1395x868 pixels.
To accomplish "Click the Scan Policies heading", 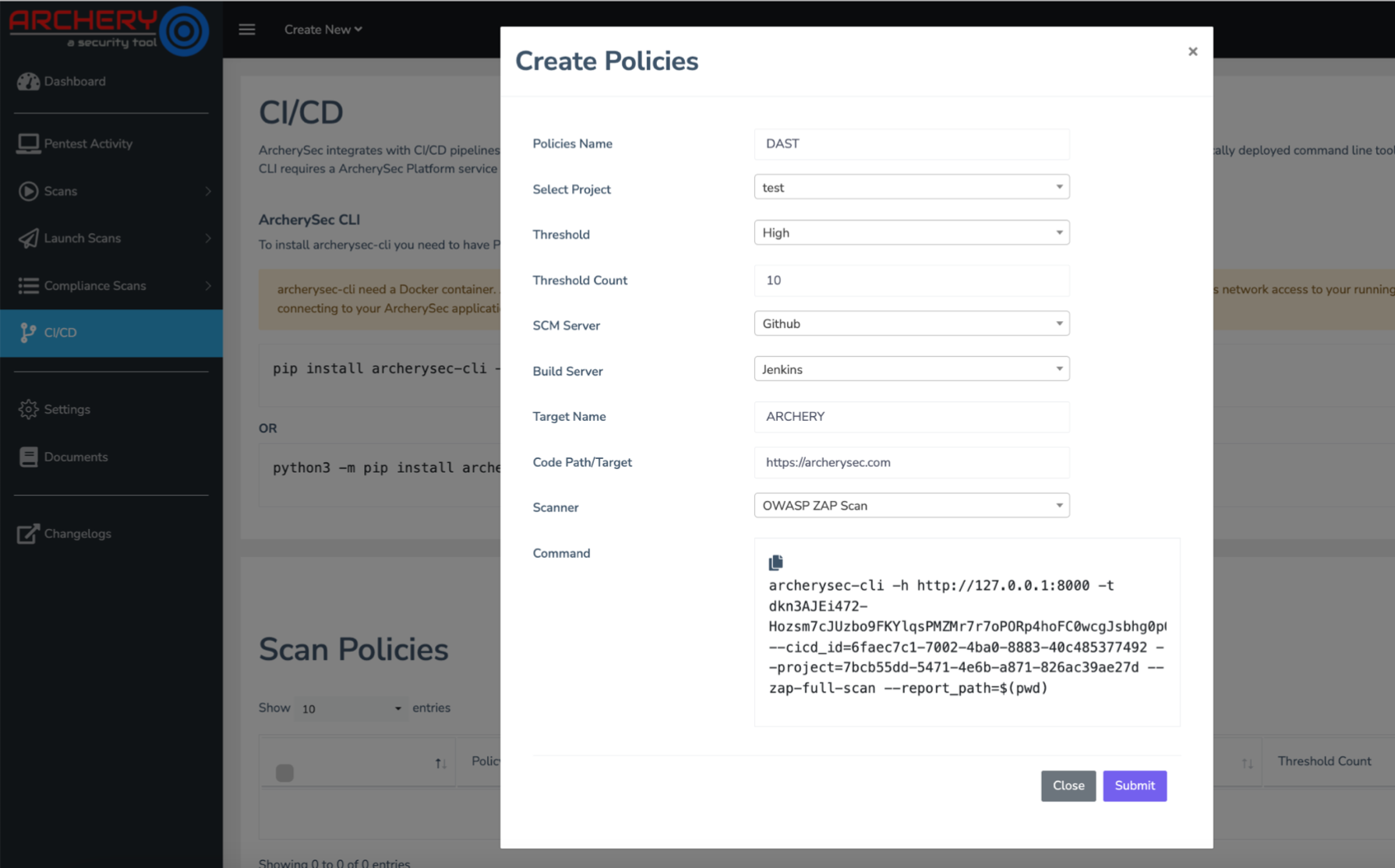I will pos(353,649).
